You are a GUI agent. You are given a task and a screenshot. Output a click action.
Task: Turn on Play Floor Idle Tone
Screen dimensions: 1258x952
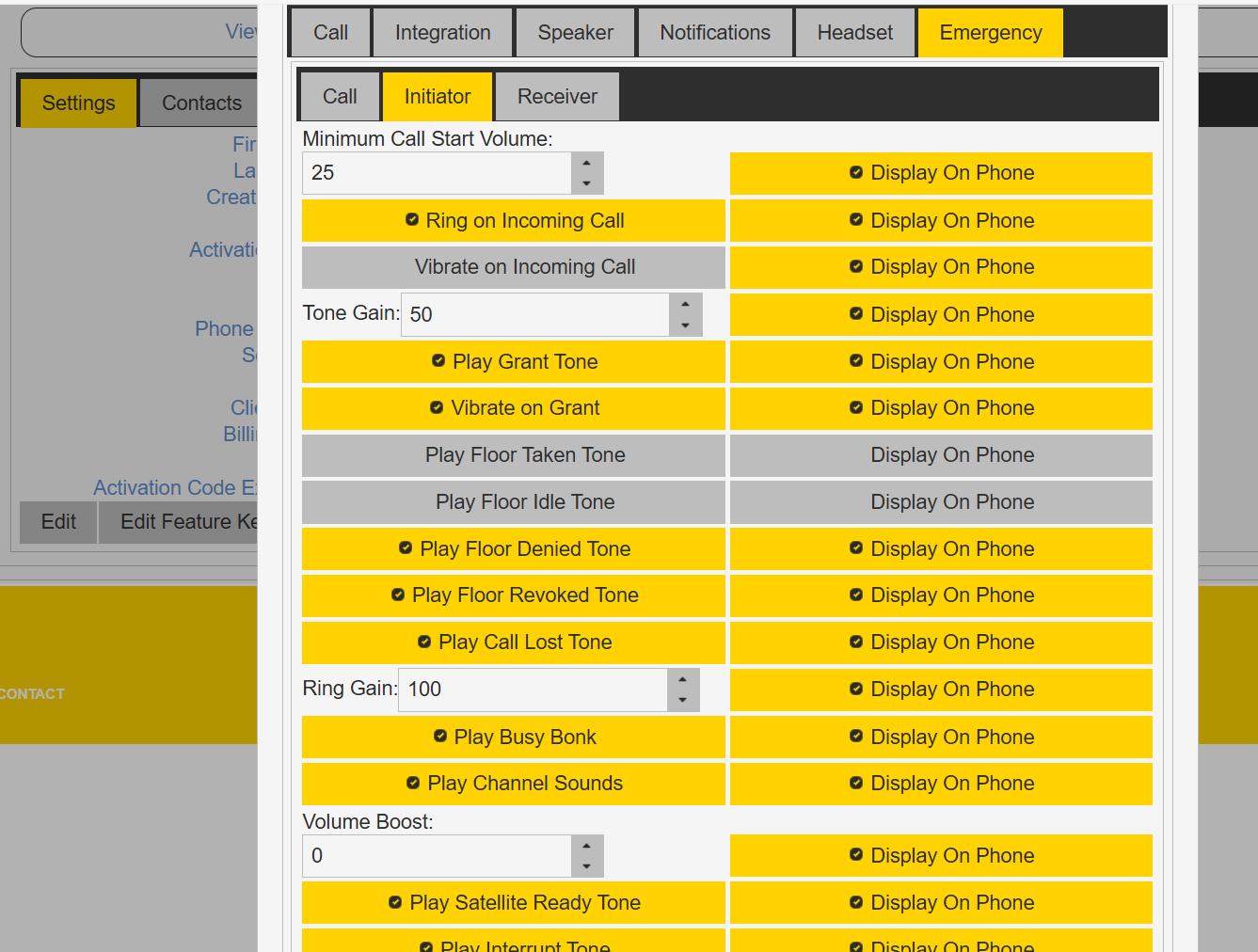[514, 502]
